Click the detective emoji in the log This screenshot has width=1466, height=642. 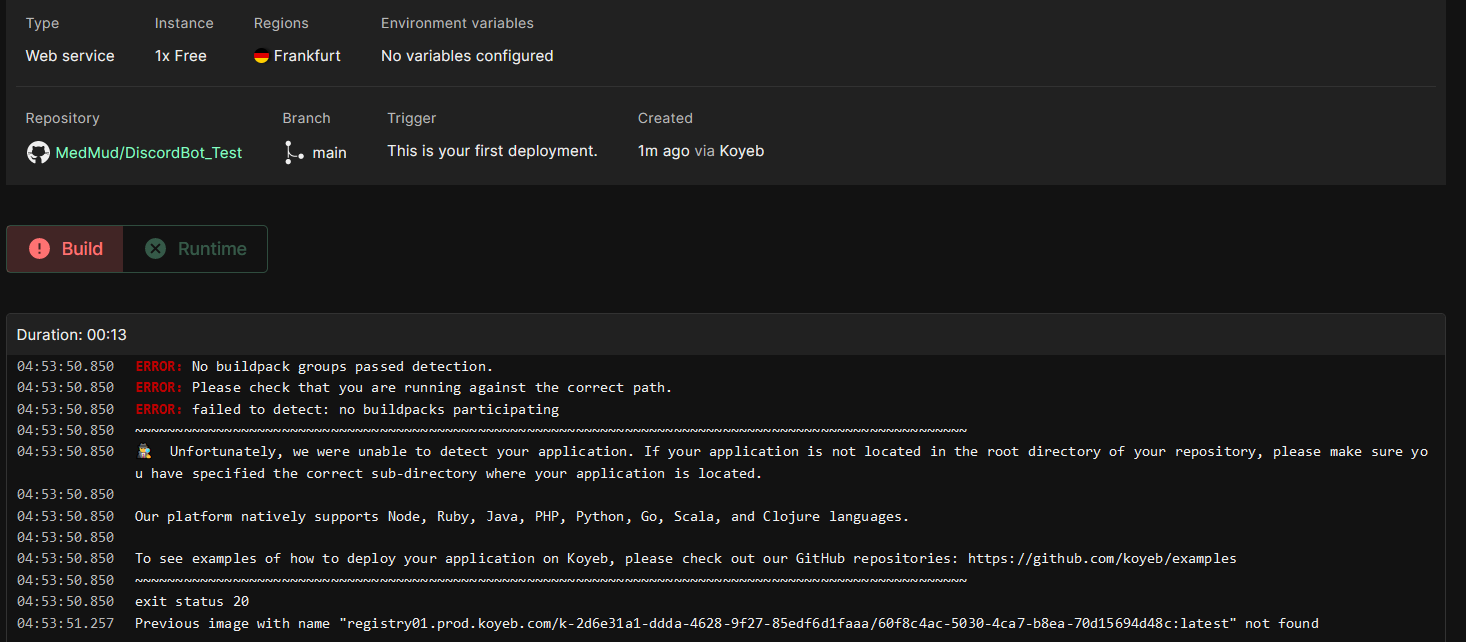144,451
